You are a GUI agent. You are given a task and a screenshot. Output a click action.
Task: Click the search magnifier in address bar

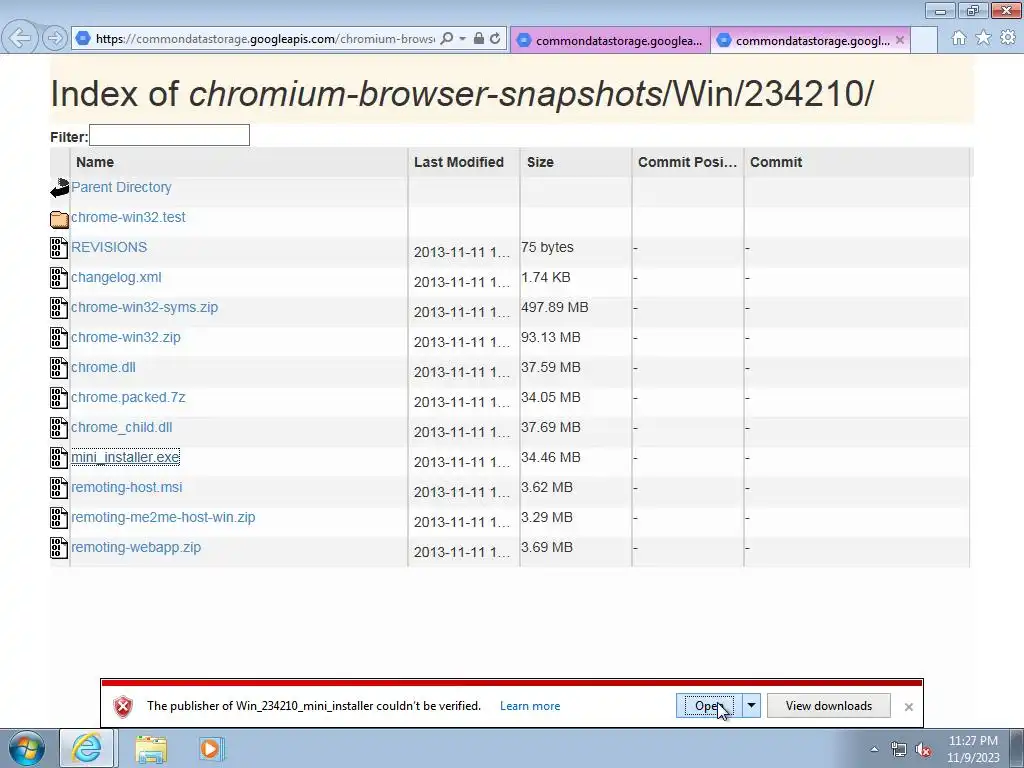[x=447, y=39]
